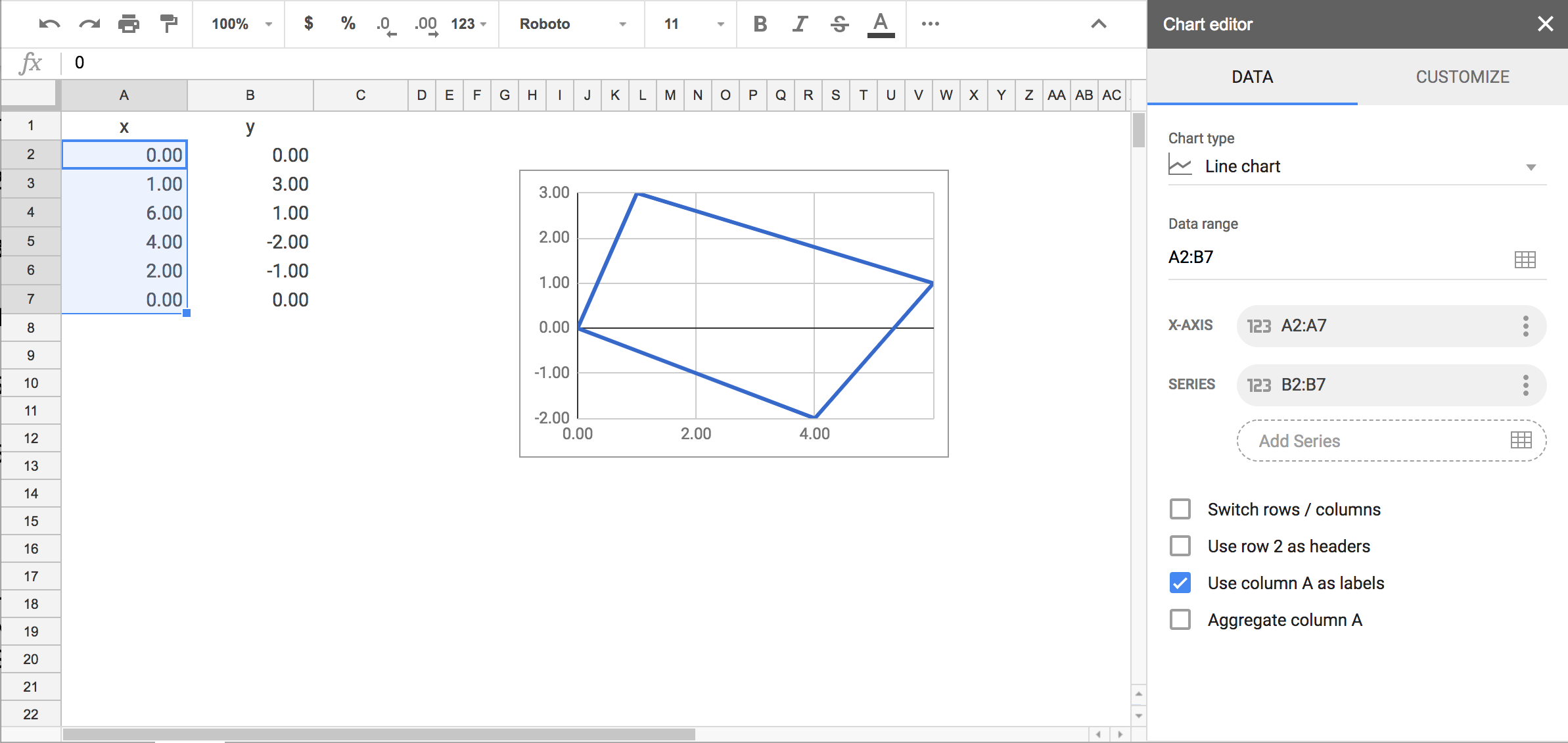Click the vertical scroll down arrow

pos(1138,715)
